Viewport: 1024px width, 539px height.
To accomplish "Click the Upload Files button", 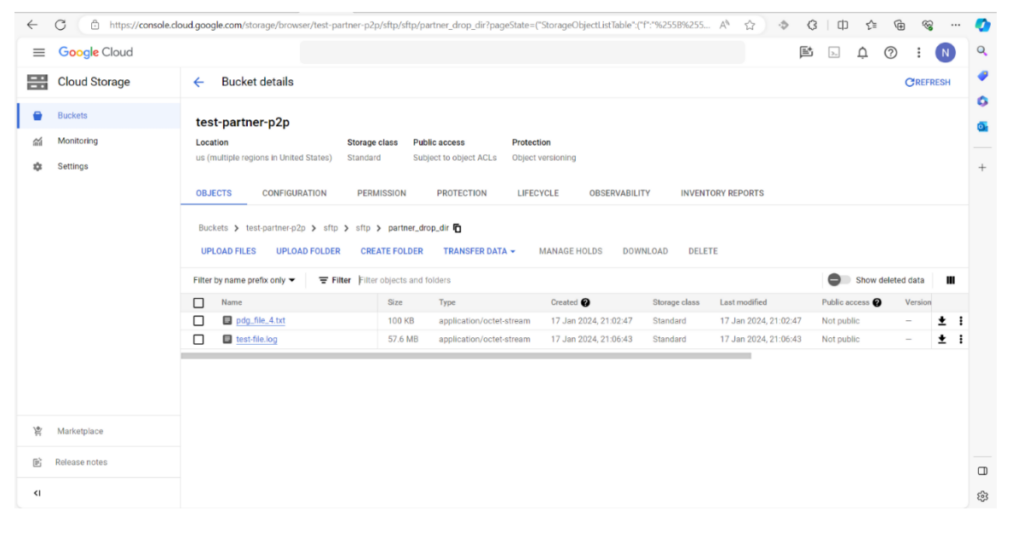I will [228, 251].
